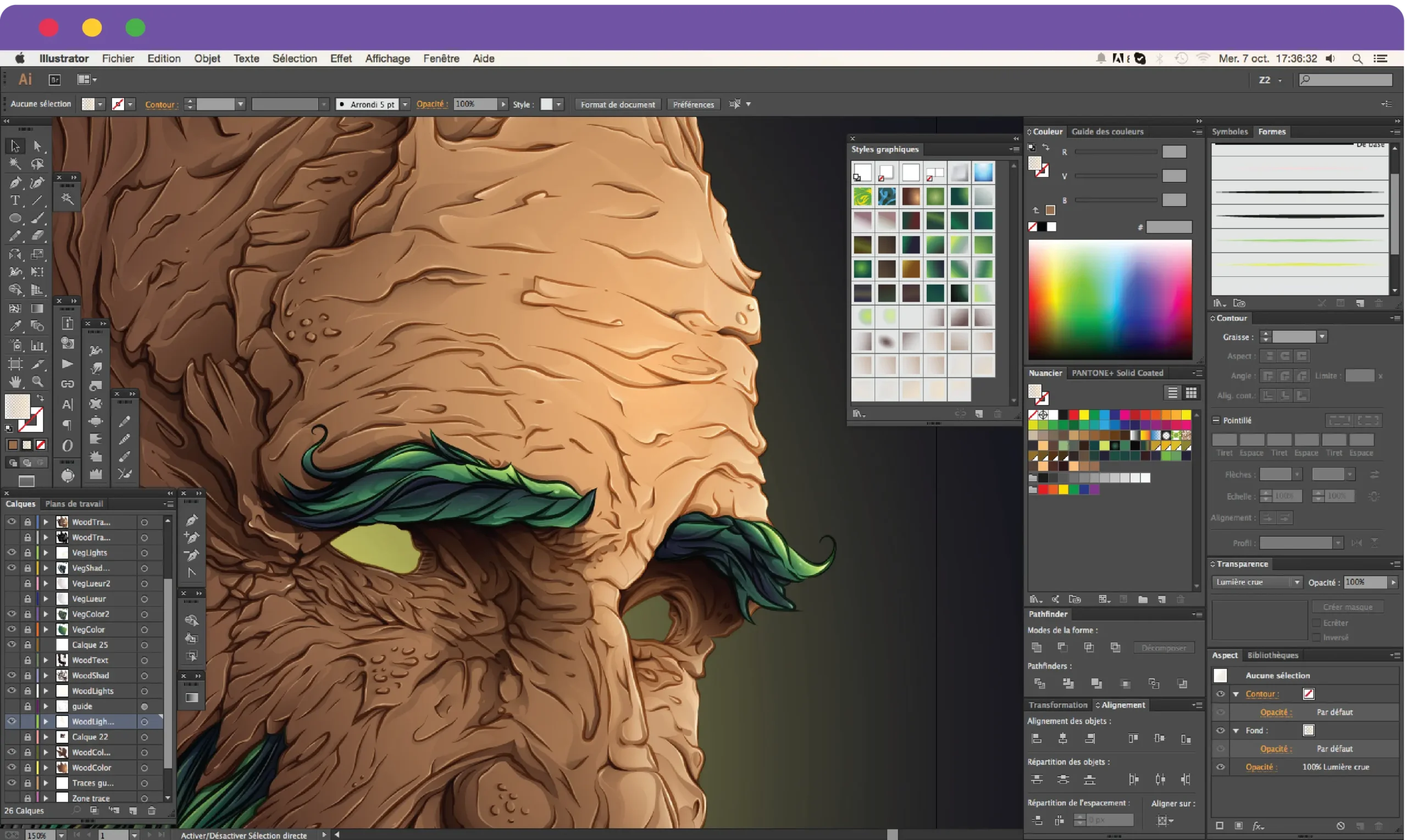Screen dimensions: 1407x840
Task: Select the Ellipse shape tool
Action: pyautogui.click(x=15, y=219)
